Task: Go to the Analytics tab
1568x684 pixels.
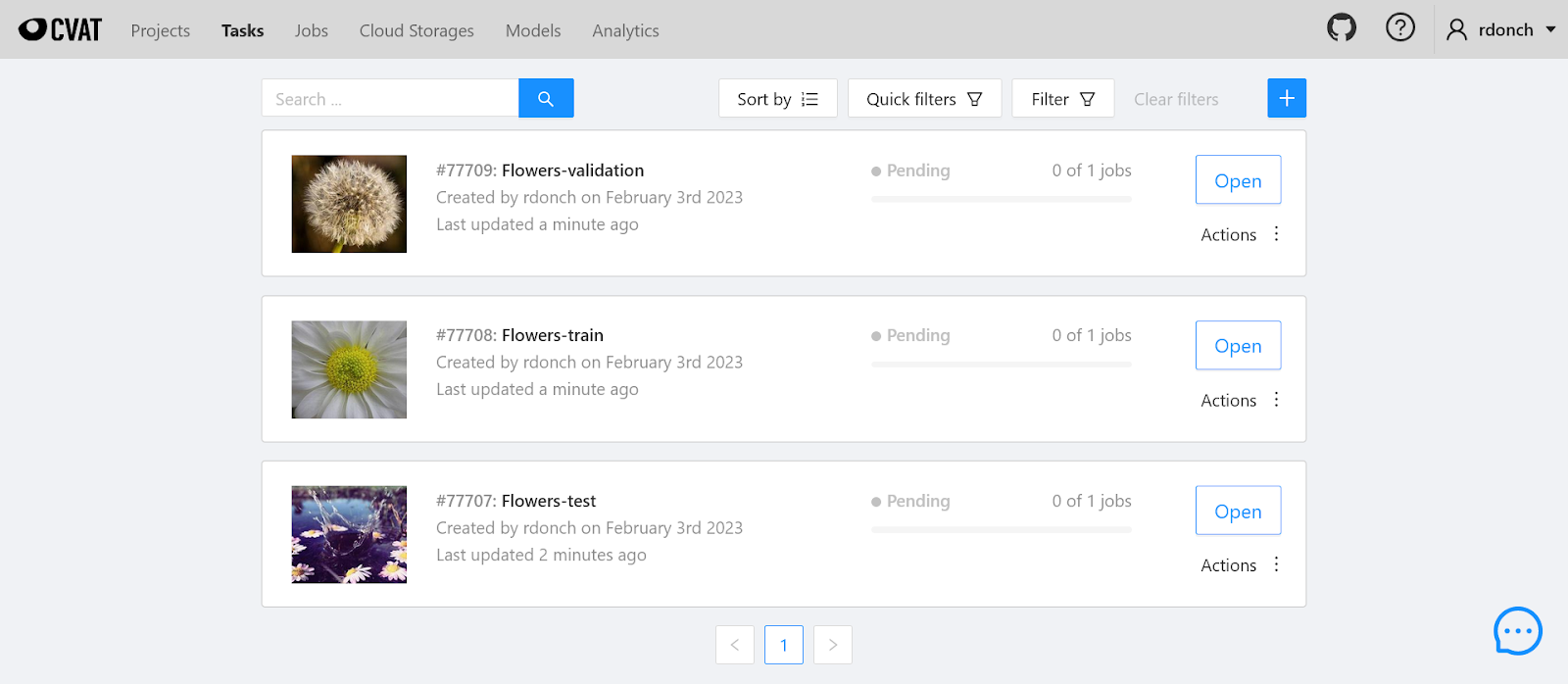Action: click(x=625, y=30)
